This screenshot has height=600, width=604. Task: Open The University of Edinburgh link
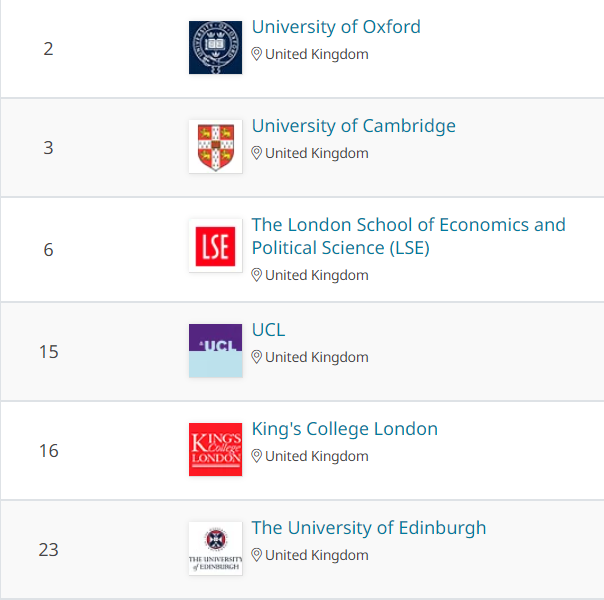(369, 528)
